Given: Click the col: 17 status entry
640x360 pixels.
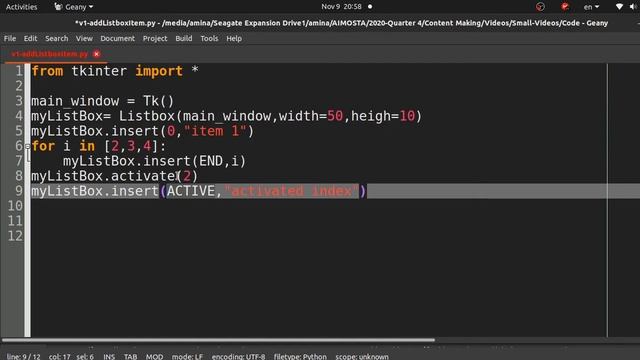Looking at the screenshot, I should (x=60, y=356).
